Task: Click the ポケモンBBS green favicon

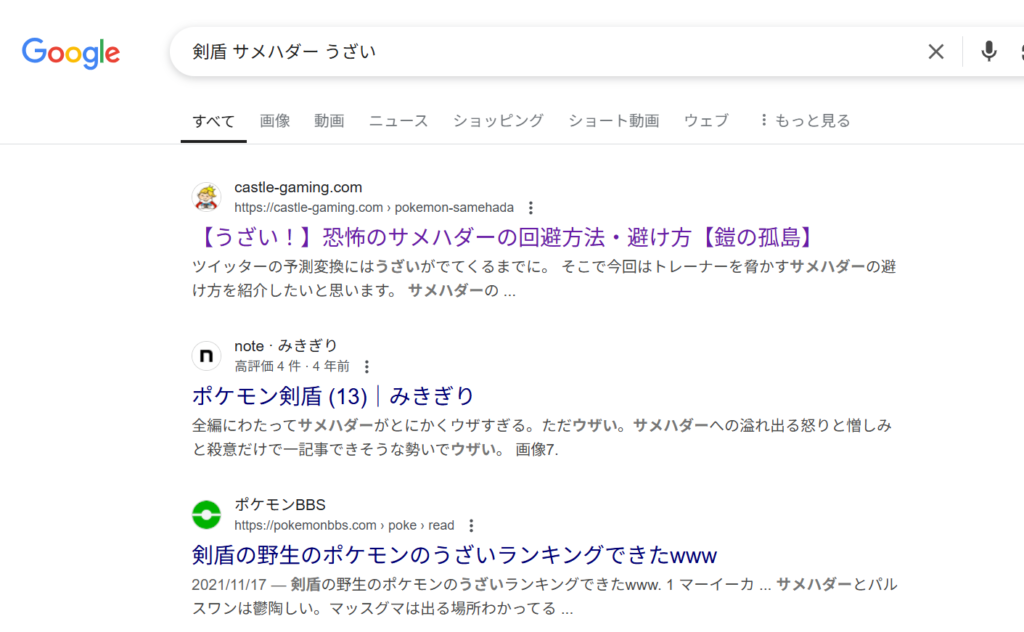Action: pyautogui.click(x=206, y=514)
